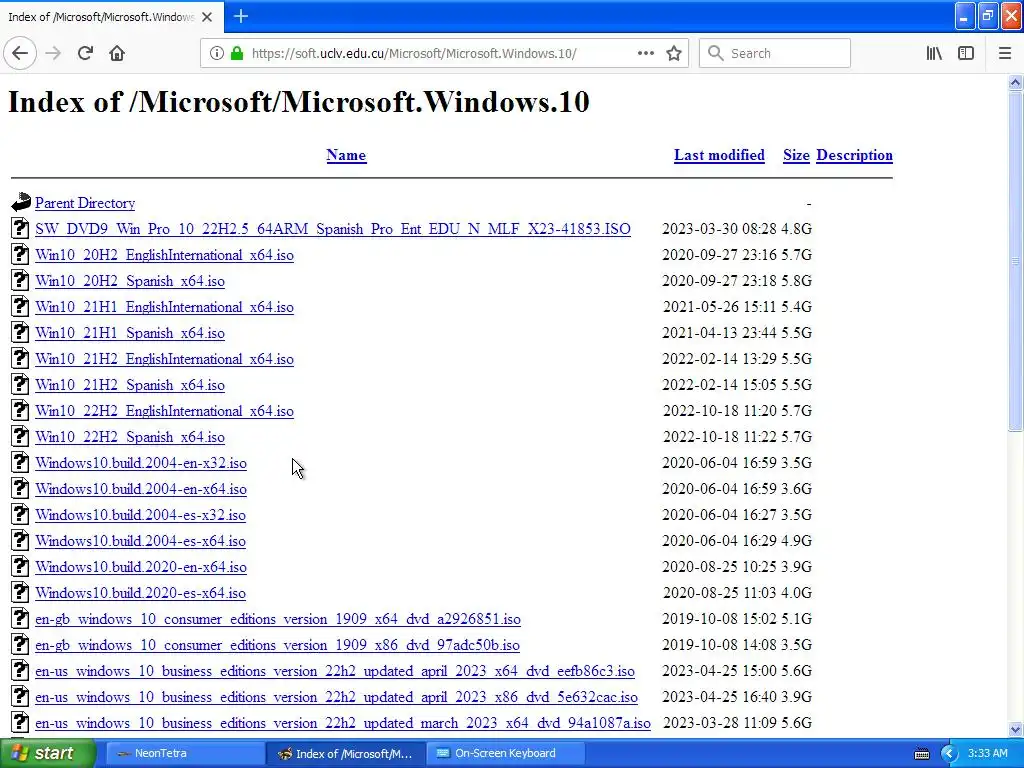Close the Index of /Microsoft tab

pyautogui.click(x=207, y=17)
